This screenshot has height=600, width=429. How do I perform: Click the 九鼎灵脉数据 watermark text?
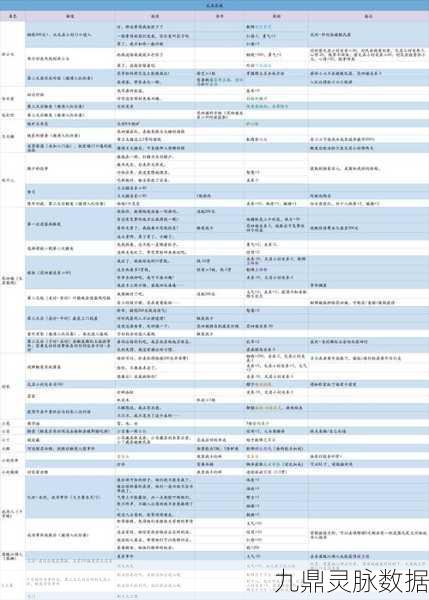point(352,581)
